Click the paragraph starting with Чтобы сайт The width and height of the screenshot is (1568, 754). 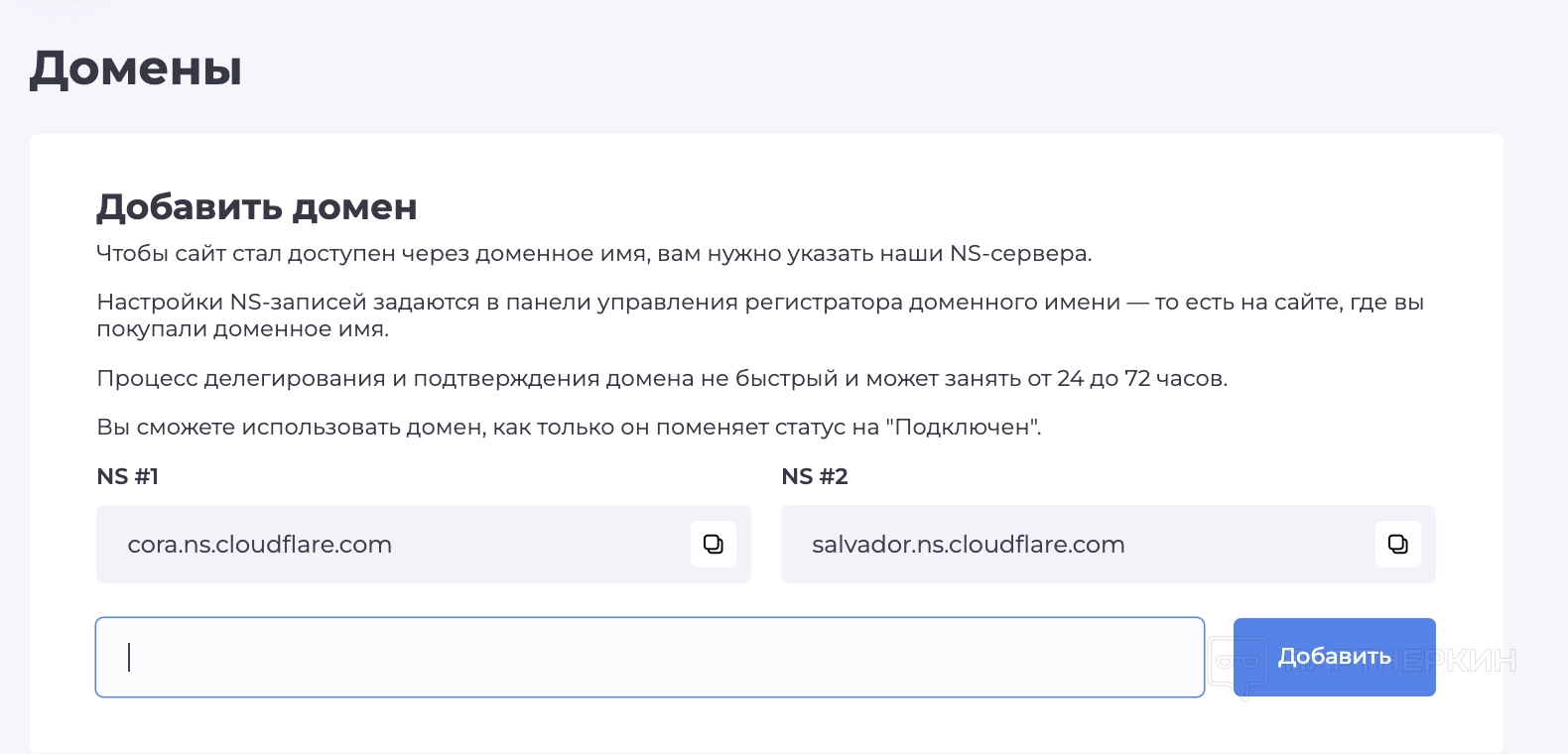[x=593, y=254]
